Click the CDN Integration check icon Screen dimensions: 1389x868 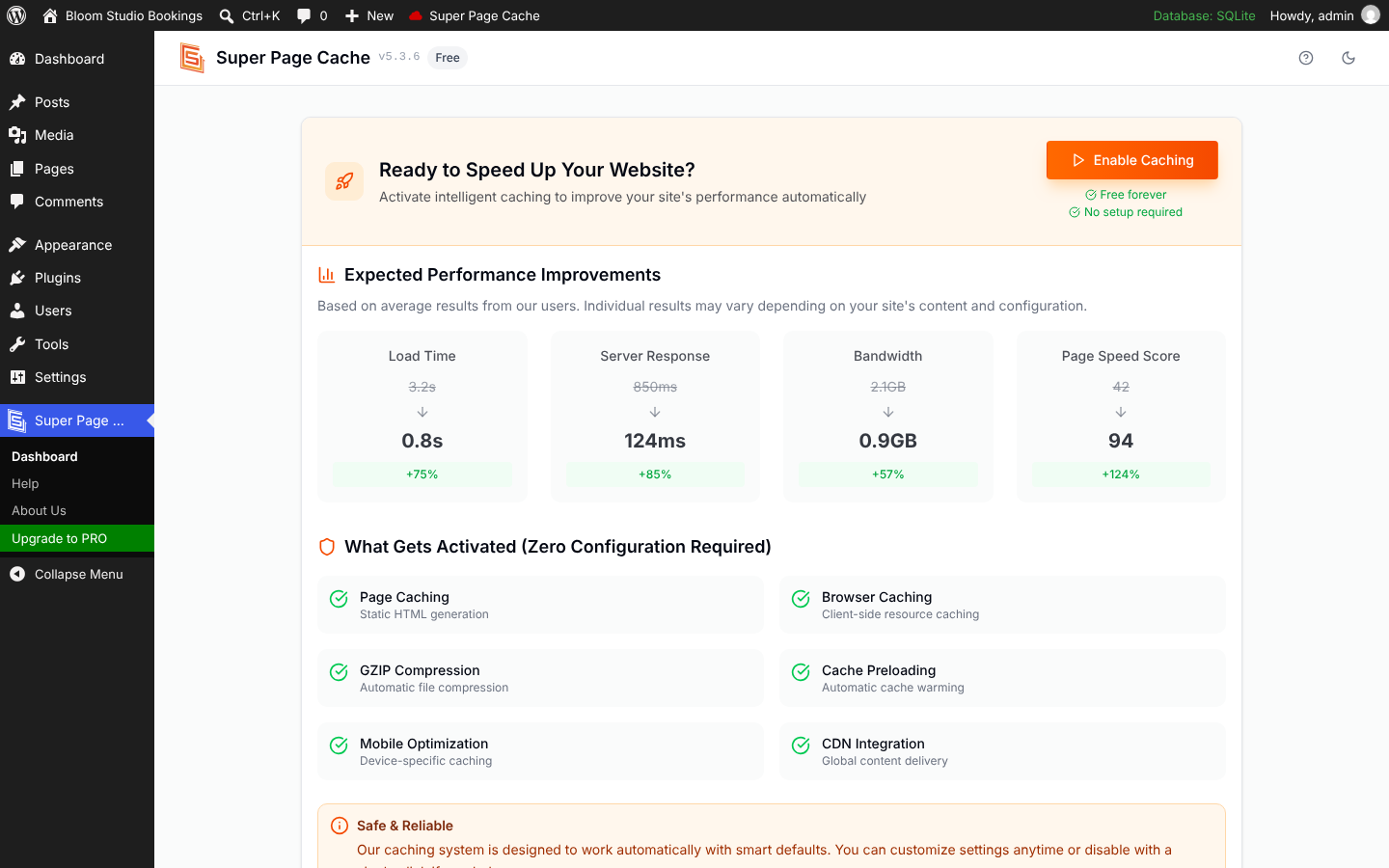pos(801,746)
